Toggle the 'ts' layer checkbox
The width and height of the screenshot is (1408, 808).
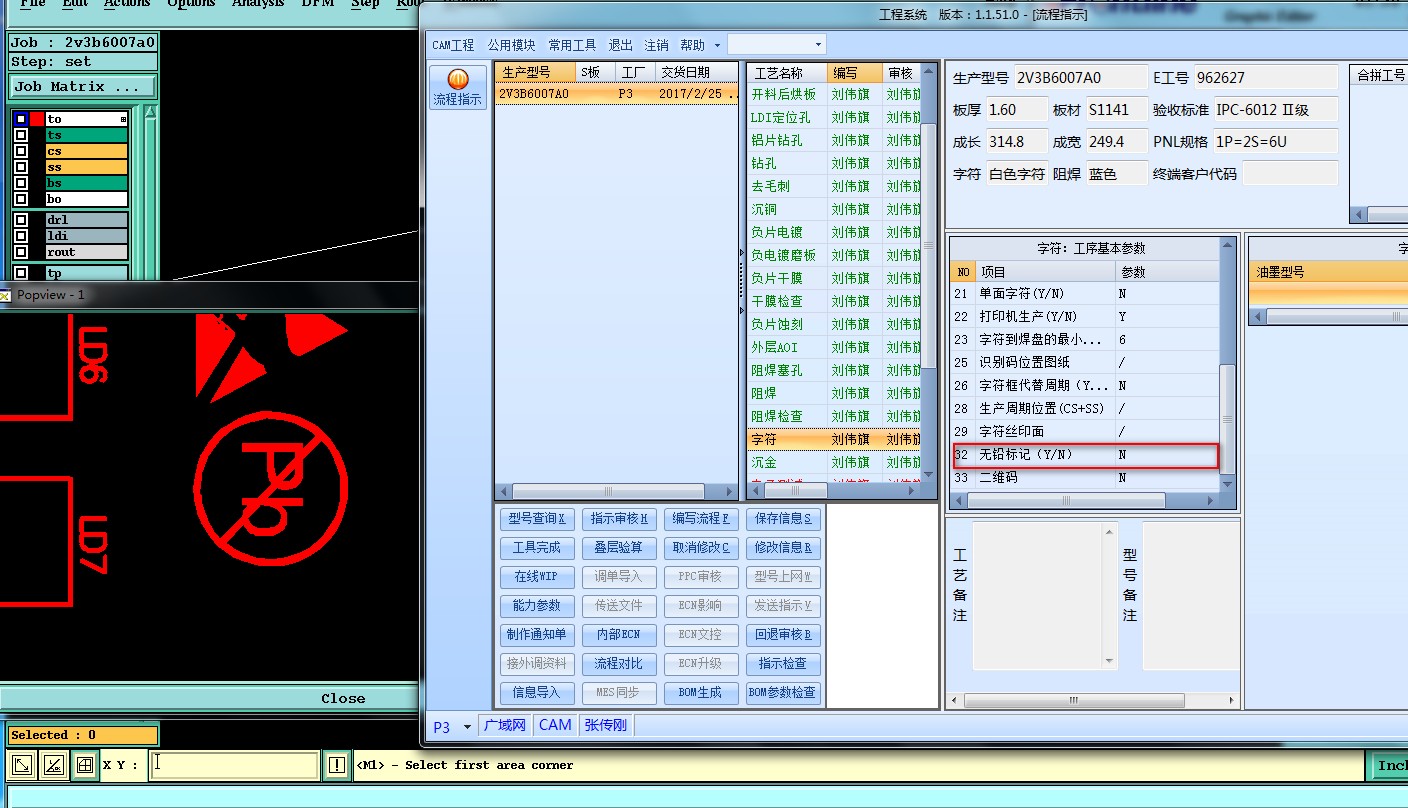coord(20,135)
